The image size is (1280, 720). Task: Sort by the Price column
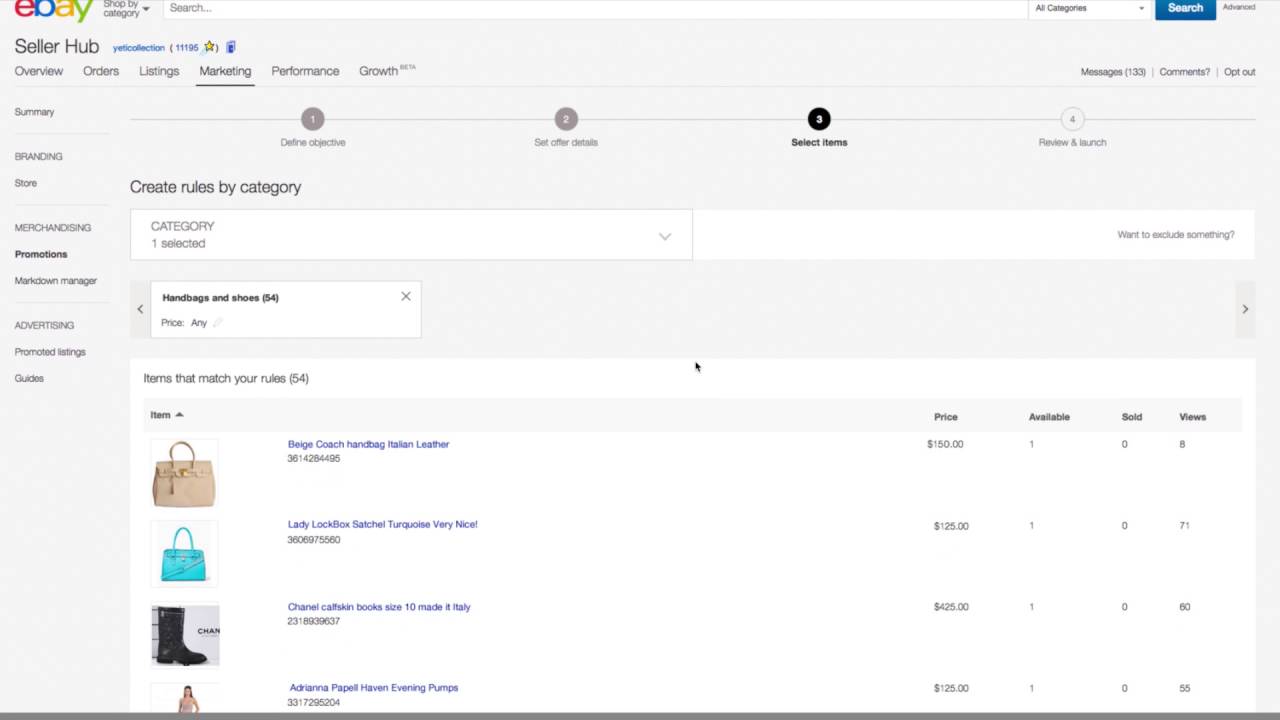(x=946, y=417)
